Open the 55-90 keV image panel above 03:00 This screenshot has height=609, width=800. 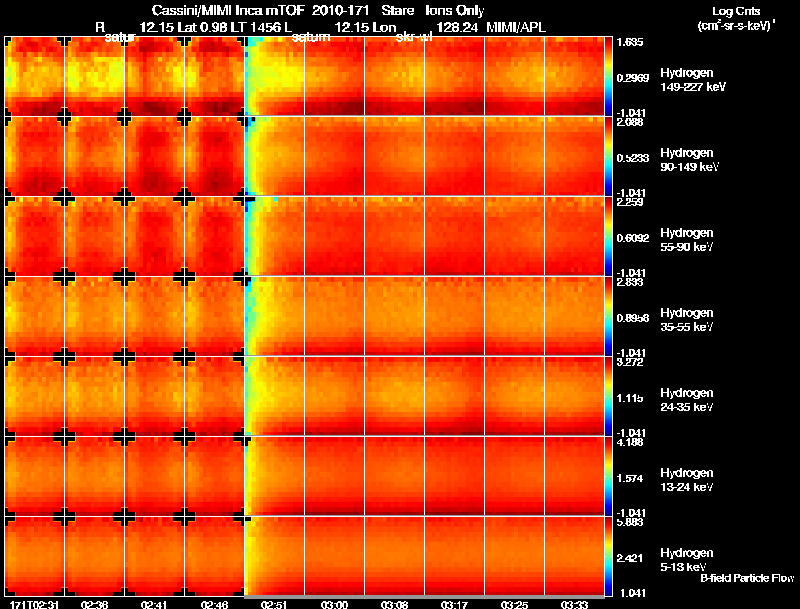coord(335,236)
